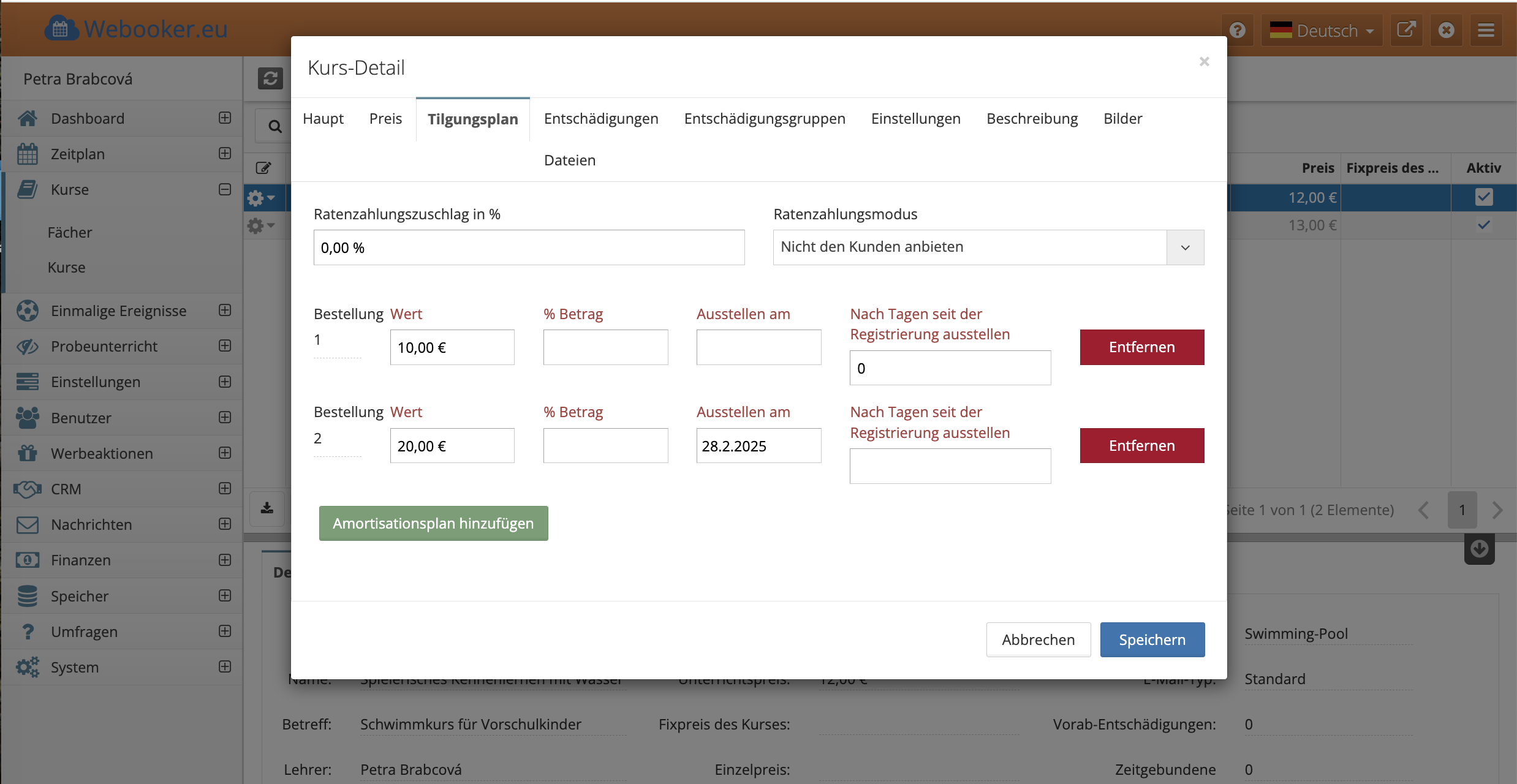Viewport: 1517px width, 784px height.
Task: Click the Ratenzahlungszuschlag percent input field
Action: tap(529, 247)
